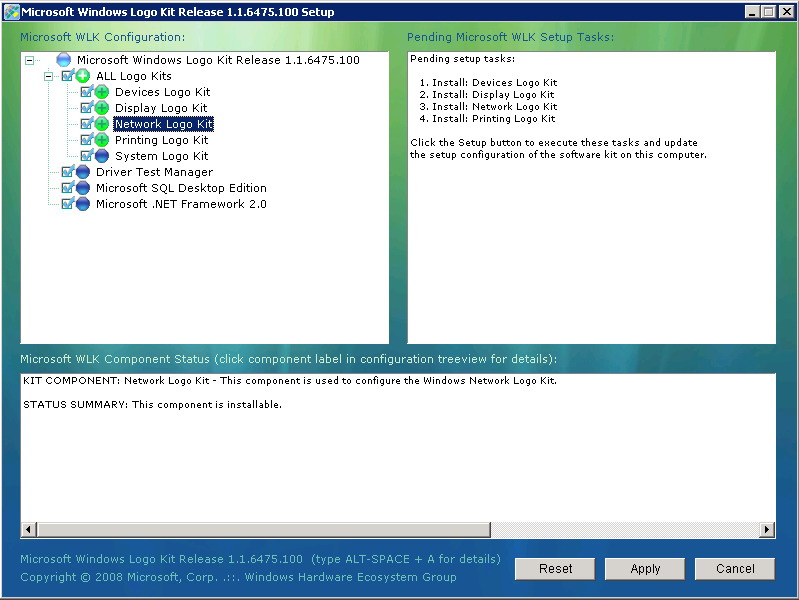Close the Setup window
The height and width of the screenshot is (600, 799).
click(x=787, y=12)
